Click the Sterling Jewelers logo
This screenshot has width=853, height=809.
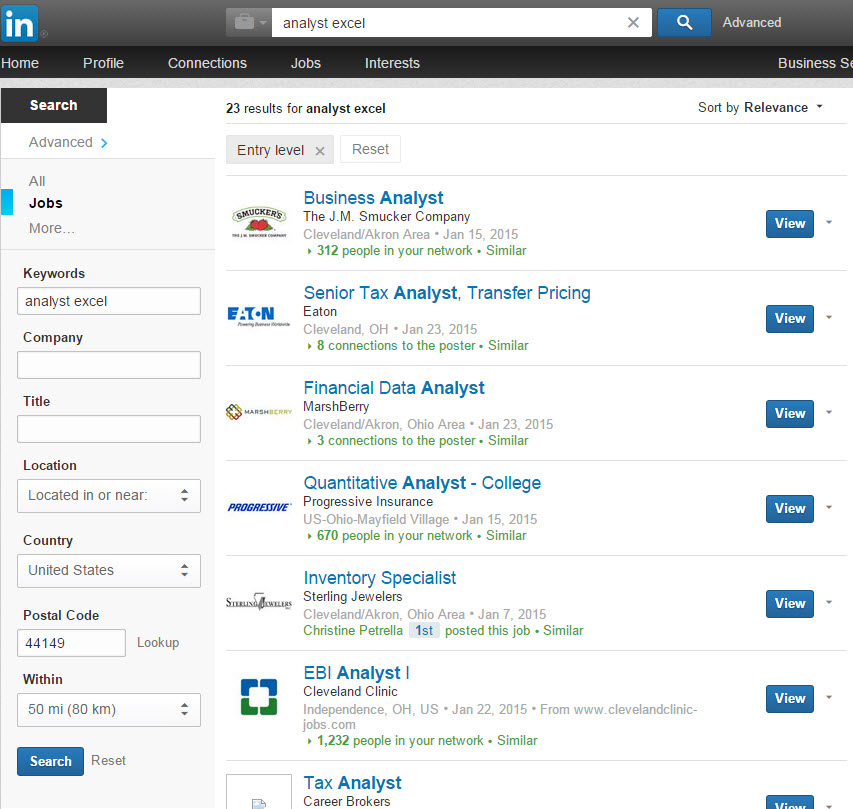[x=259, y=602]
